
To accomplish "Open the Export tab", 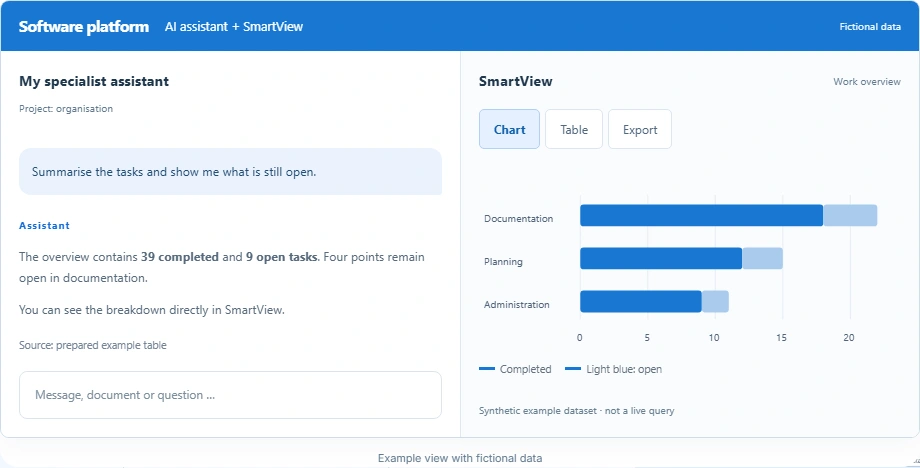I will [x=640, y=129].
